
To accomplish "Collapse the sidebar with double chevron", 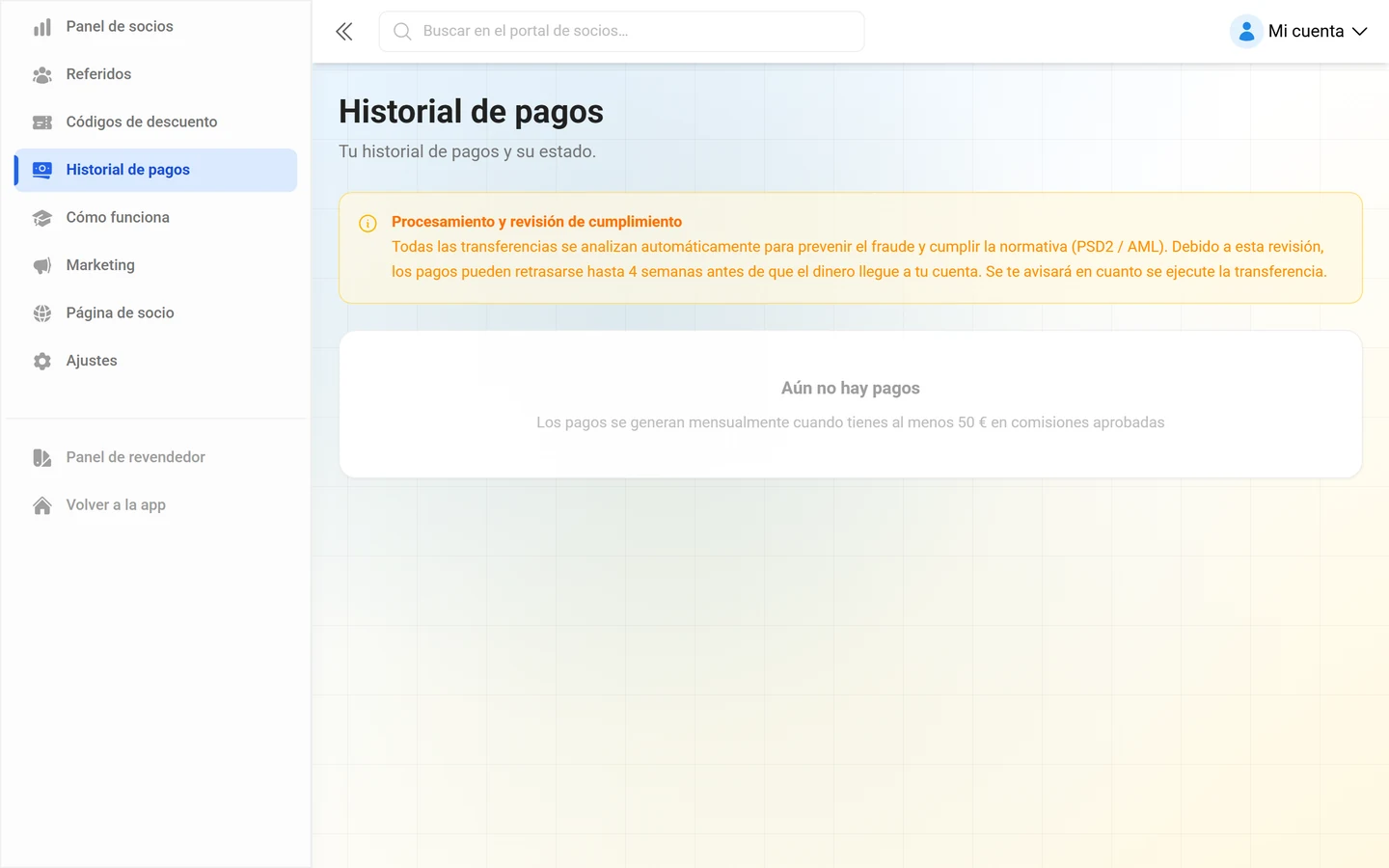I will point(344,32).
